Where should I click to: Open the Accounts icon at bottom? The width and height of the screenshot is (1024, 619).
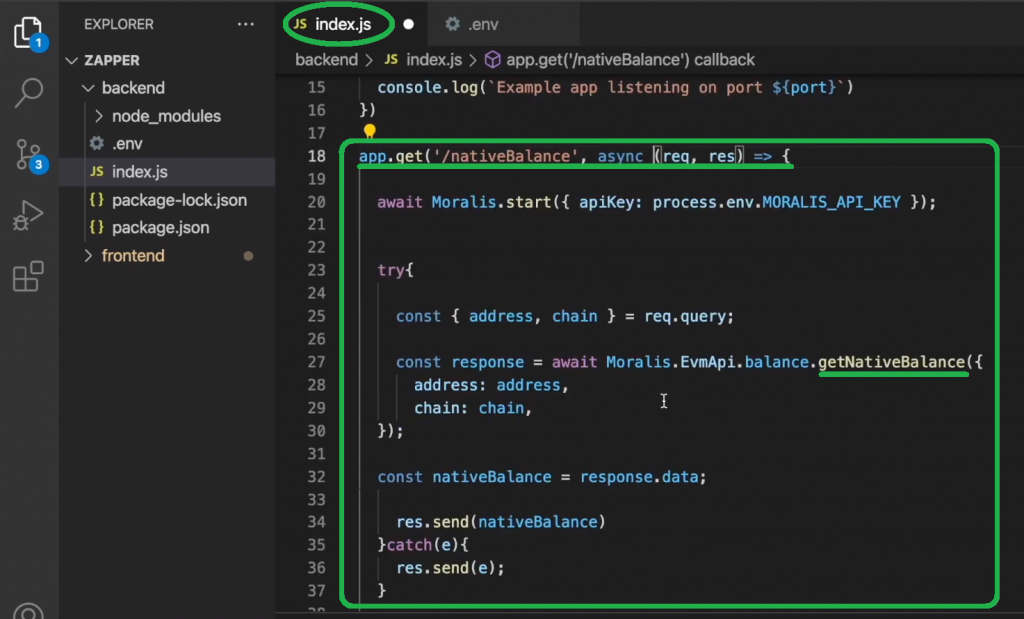click(x=28, y=611)
